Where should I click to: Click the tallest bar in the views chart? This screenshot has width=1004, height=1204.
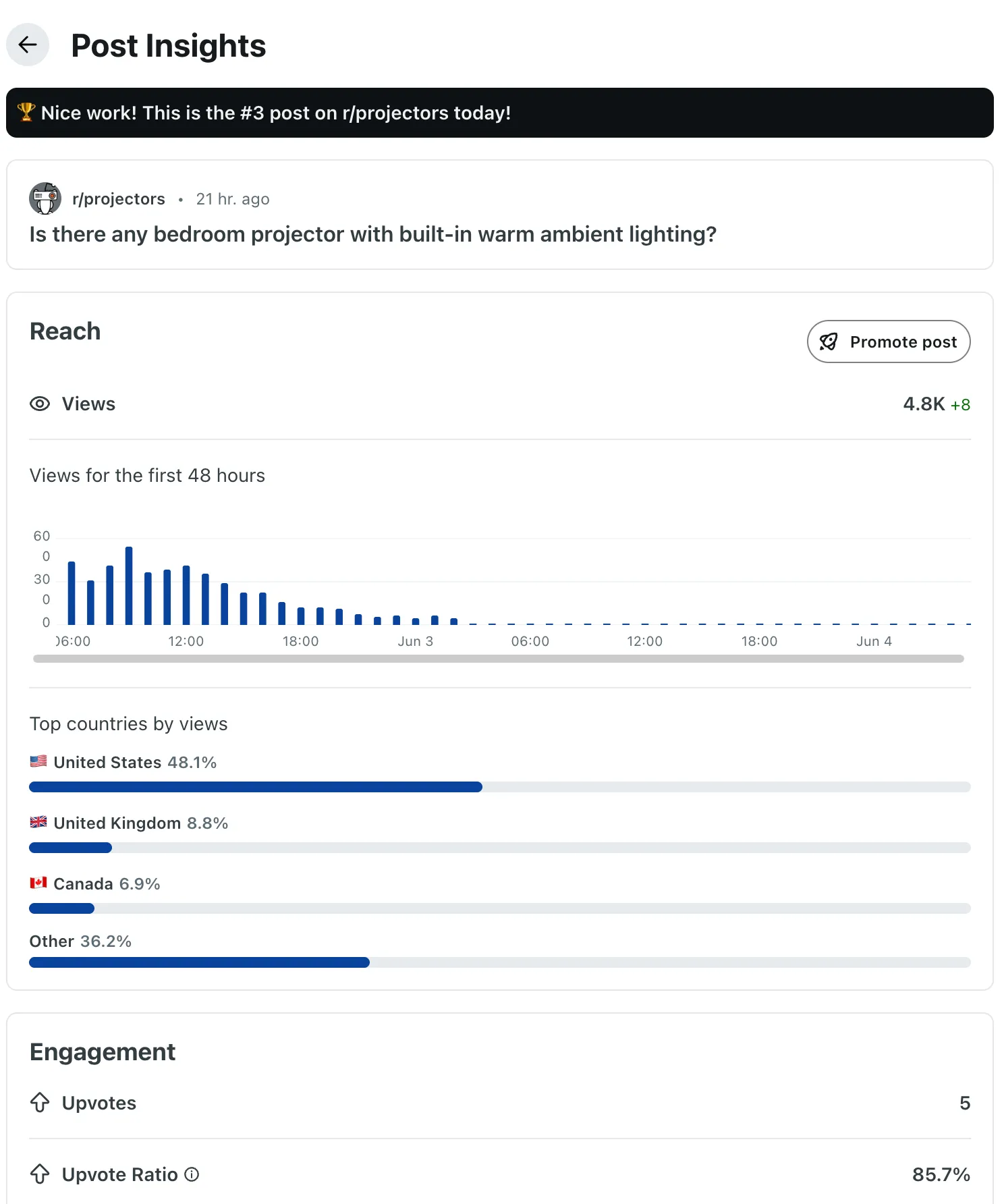[x=129, y=585]
